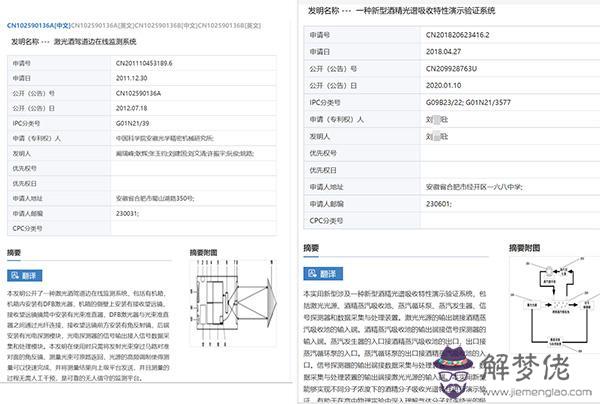Select publication number value CN102590136A in table
This screenshot has width=600, height=404.
coord(138,93)
